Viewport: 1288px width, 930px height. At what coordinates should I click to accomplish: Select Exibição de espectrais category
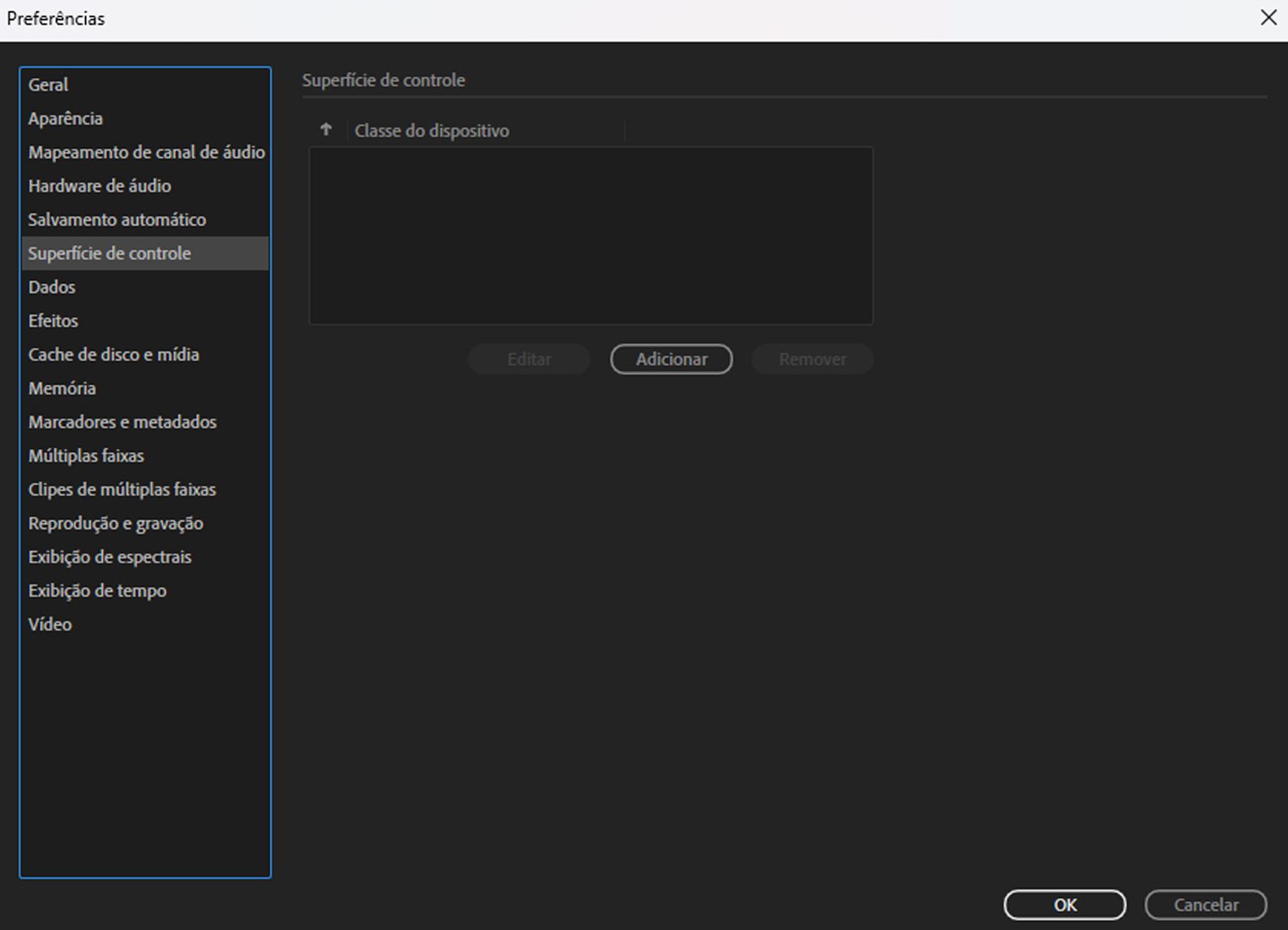click(144, 557)
